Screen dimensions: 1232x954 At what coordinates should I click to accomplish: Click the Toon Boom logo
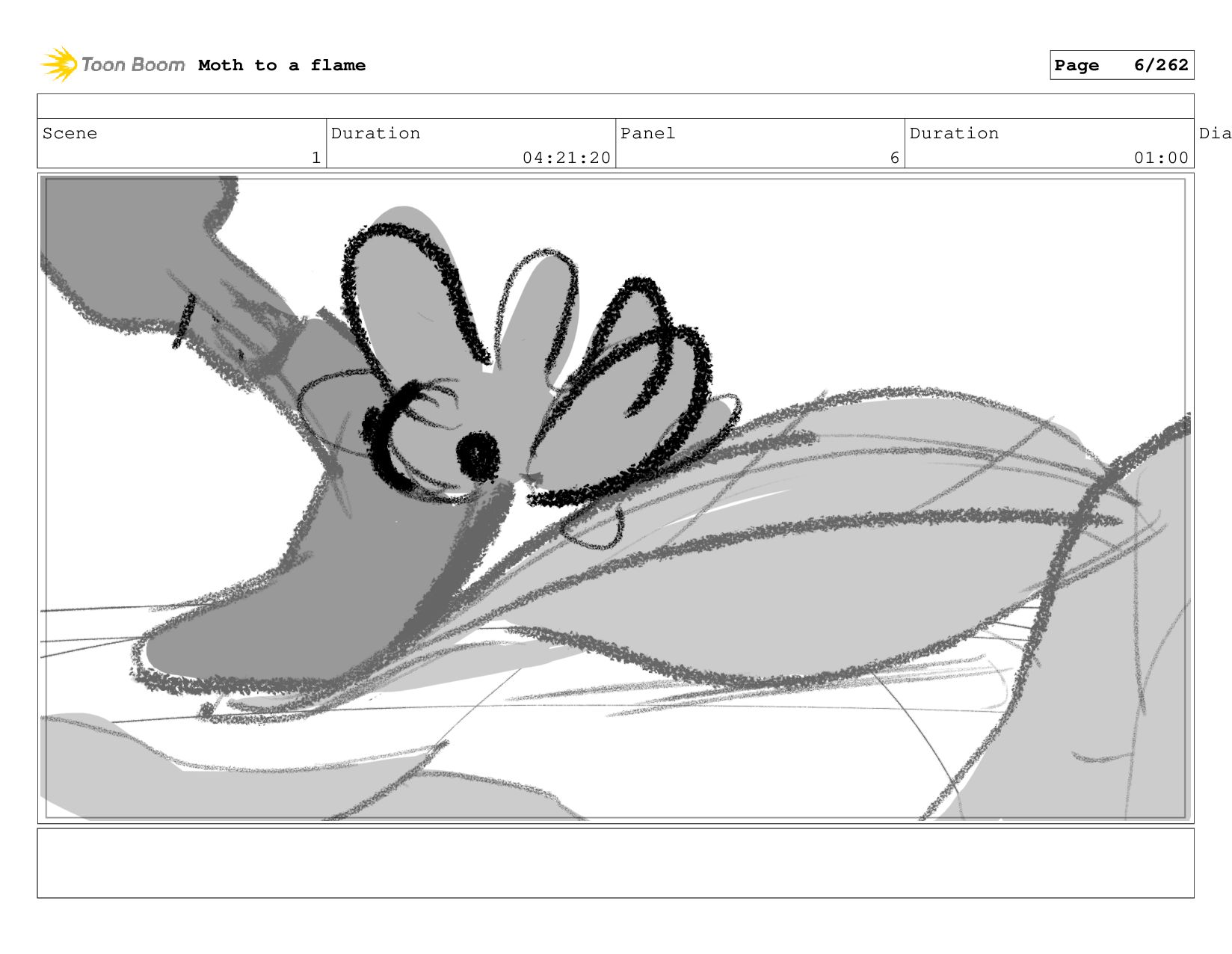[x=113, y=64]
